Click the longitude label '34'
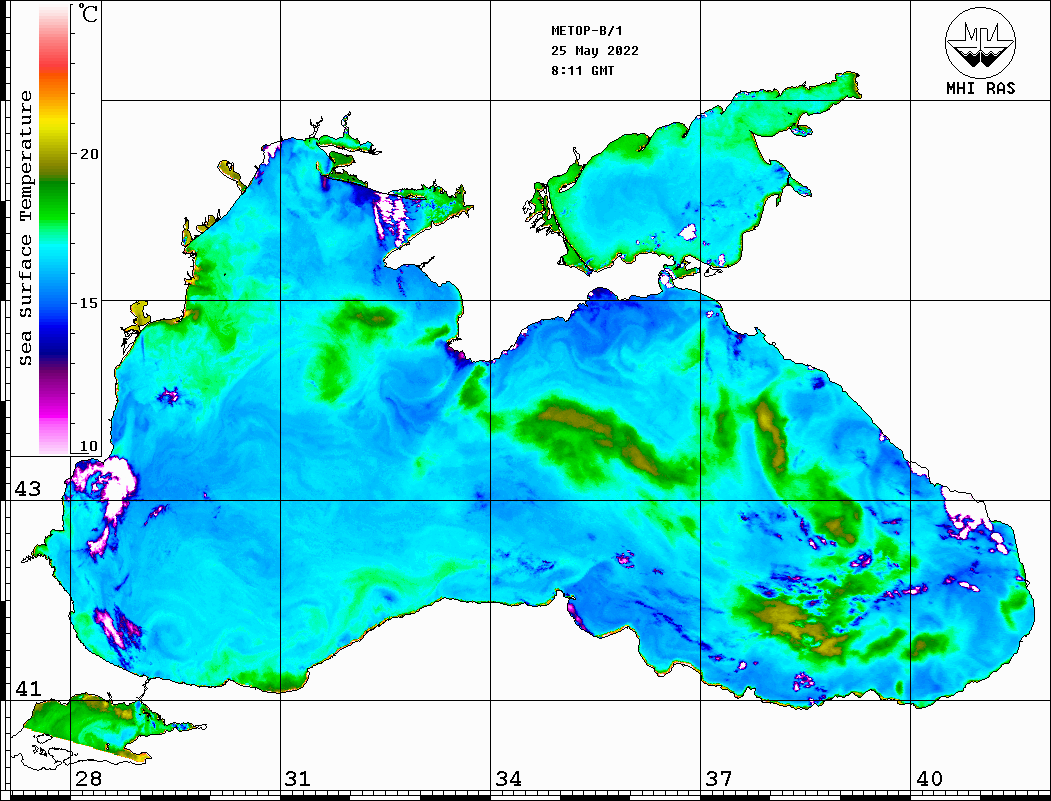The height and width of the screenshot is (801, 1051). coord(508,779)
